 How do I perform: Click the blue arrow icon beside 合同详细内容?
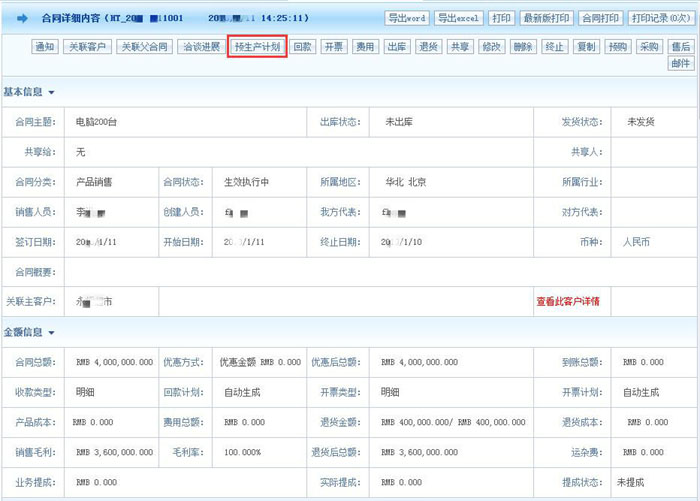click(x=22, y=18)
